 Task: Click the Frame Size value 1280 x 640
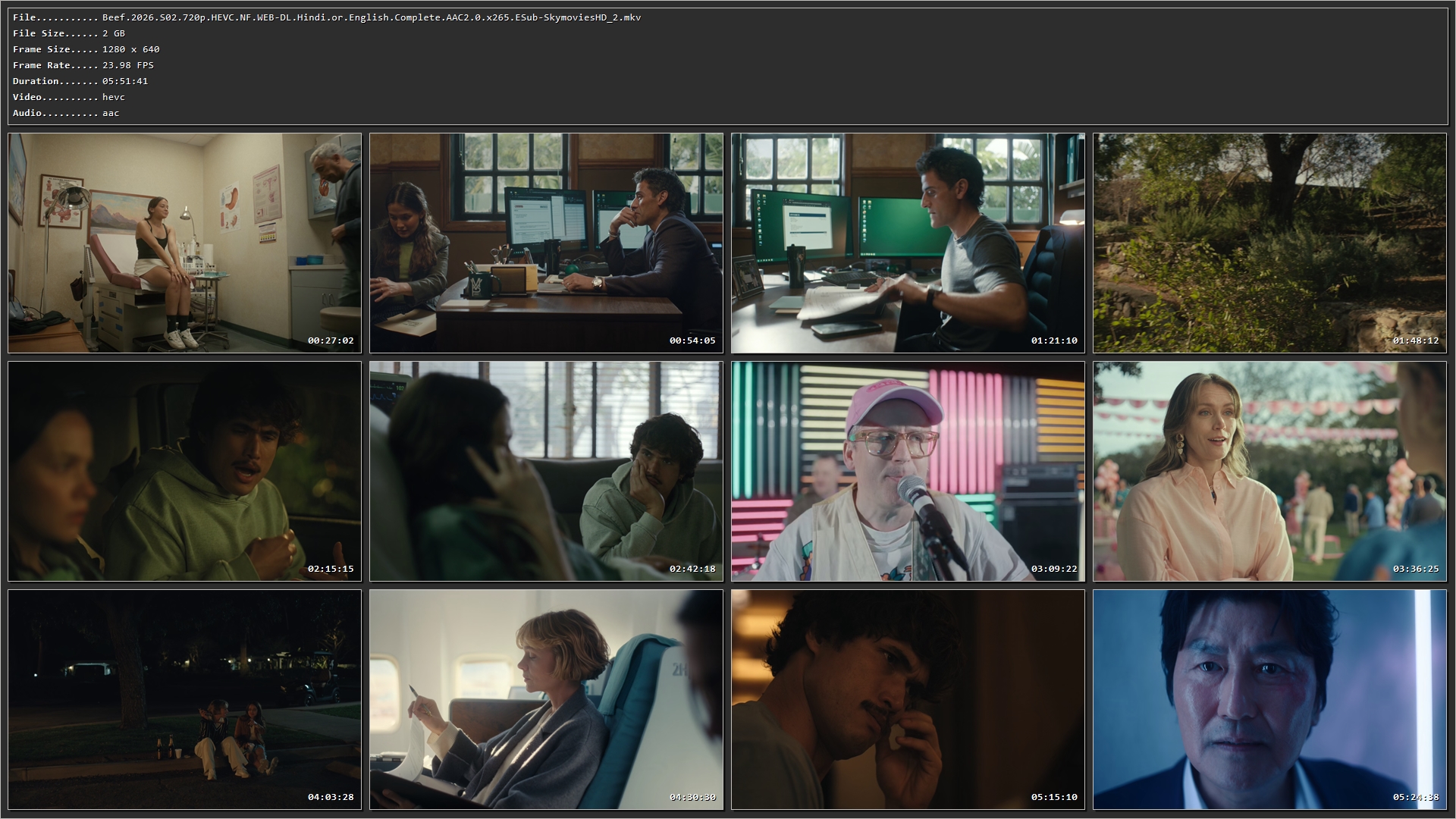click(x=131, y=49)
